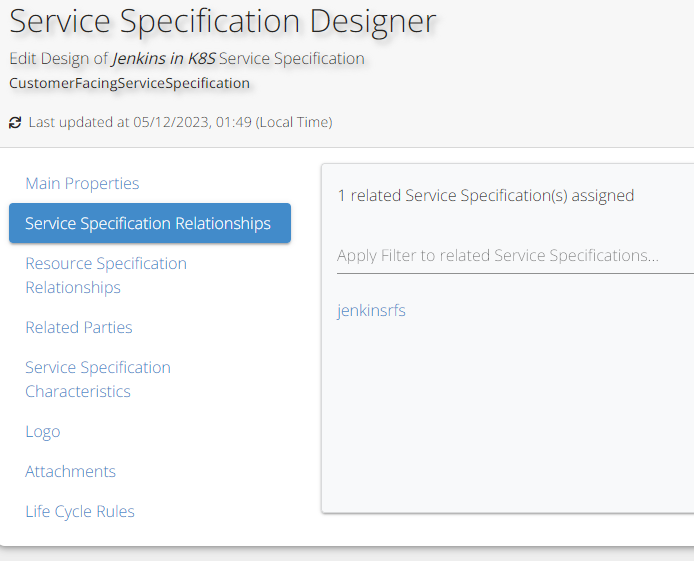The image size is (694, 561).
Task: Click the CustomerFacingServiceSpecification type label
Action: tap(129, 83)
